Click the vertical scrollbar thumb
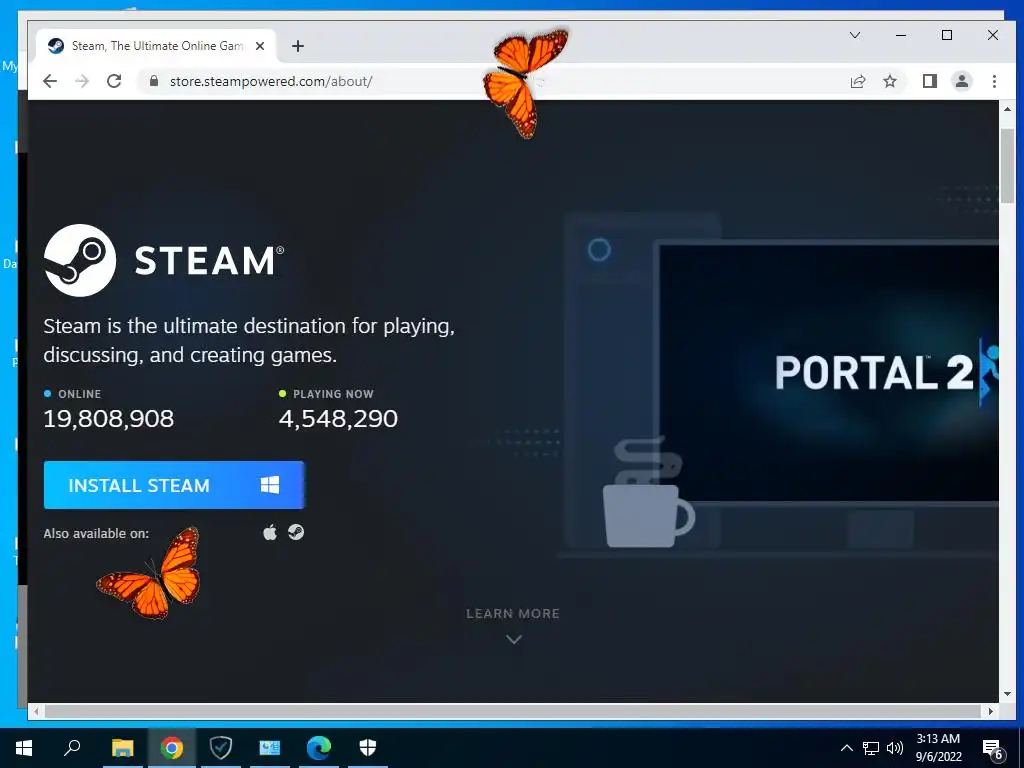The width and height of the screenshot is (1024, 768). tap(1007, 165)
